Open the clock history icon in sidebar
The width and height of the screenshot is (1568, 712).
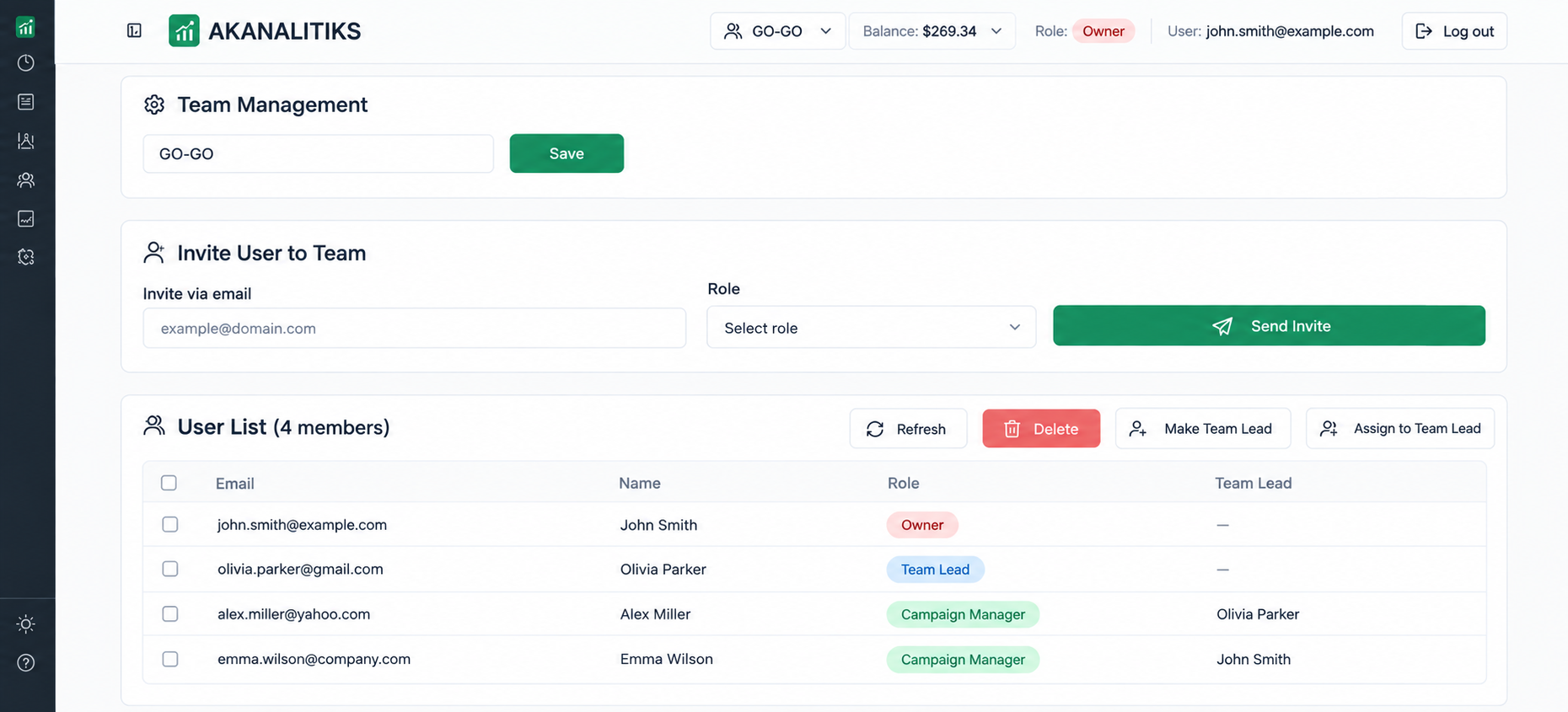pyautogui.click(x=26, y=63)
